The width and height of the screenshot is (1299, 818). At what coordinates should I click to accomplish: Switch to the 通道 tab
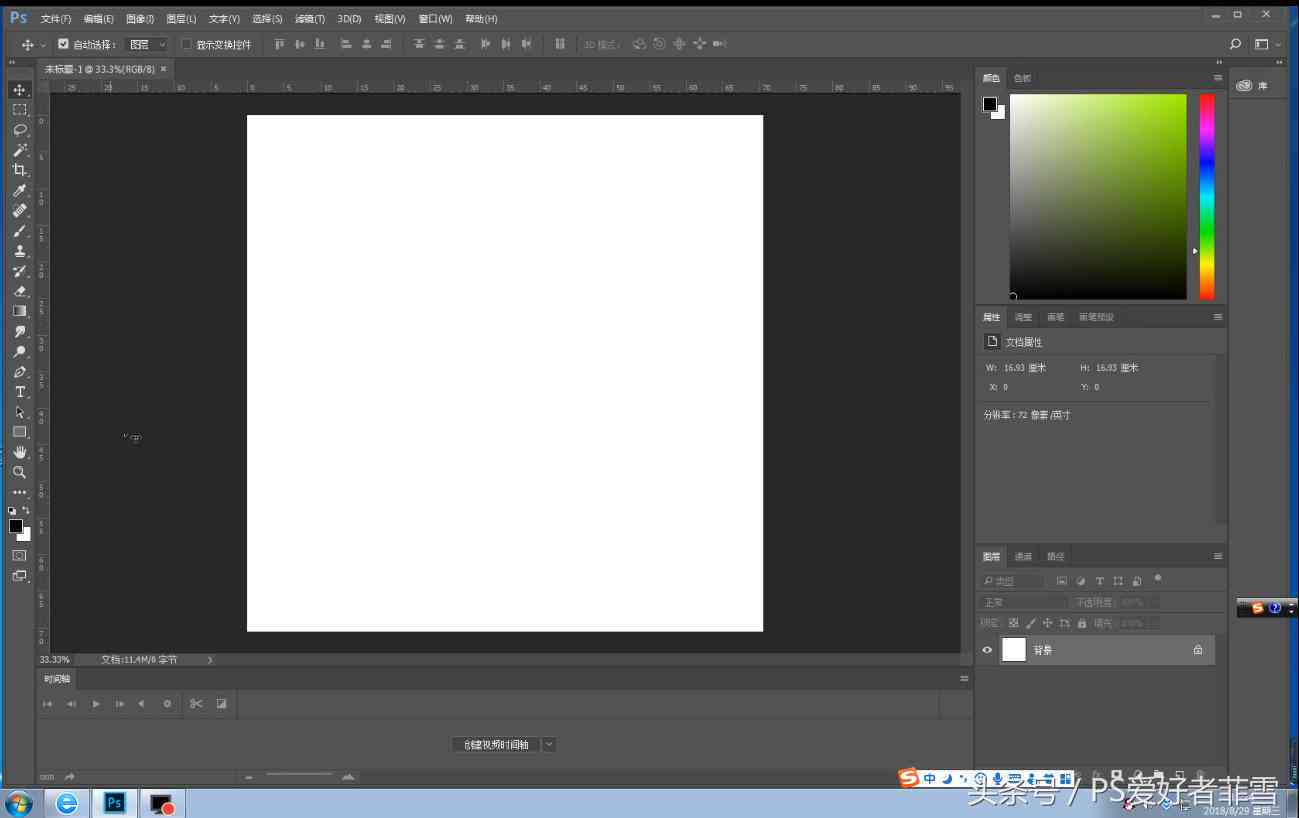pos(1023,557)
